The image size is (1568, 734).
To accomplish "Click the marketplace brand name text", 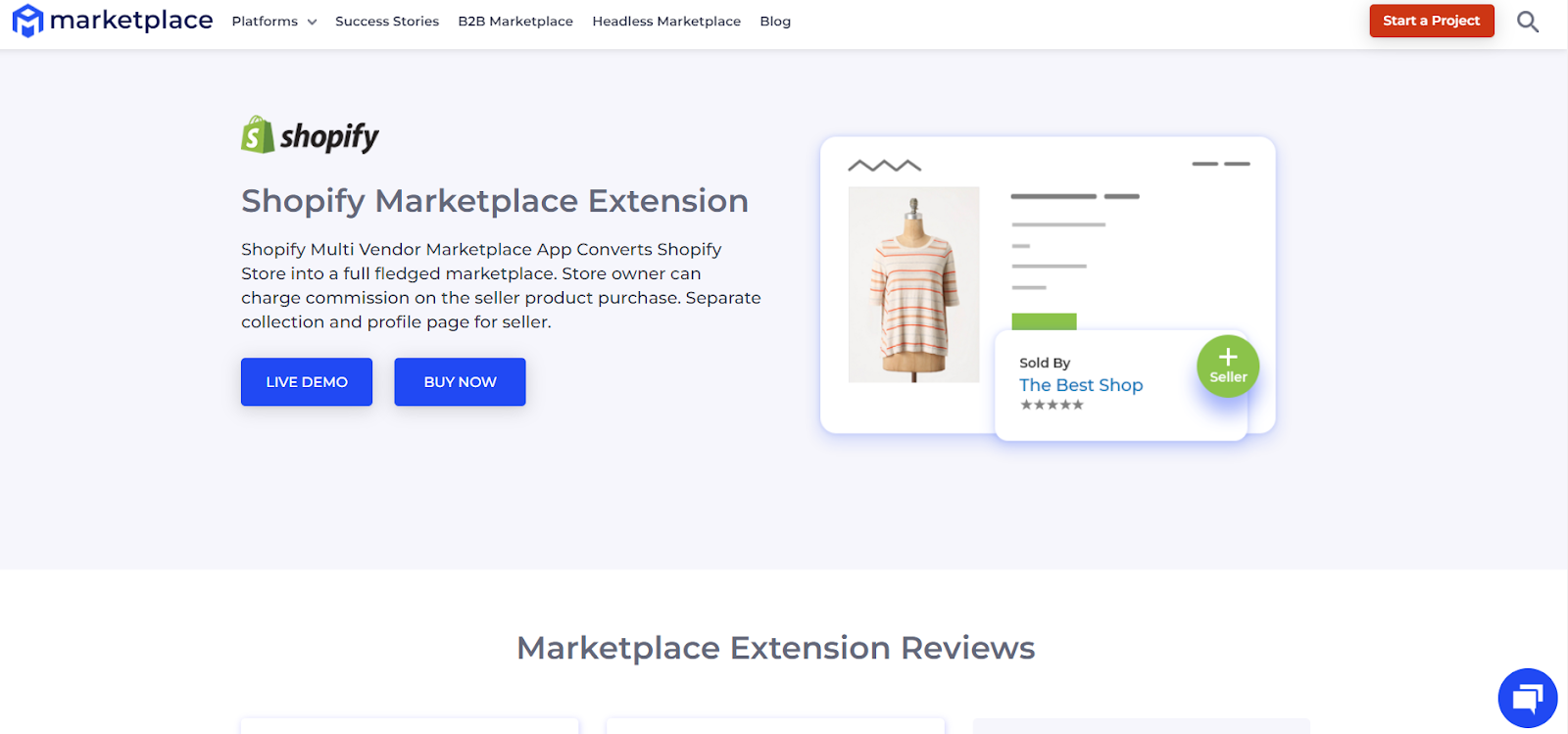I will (x=131, y=21).
